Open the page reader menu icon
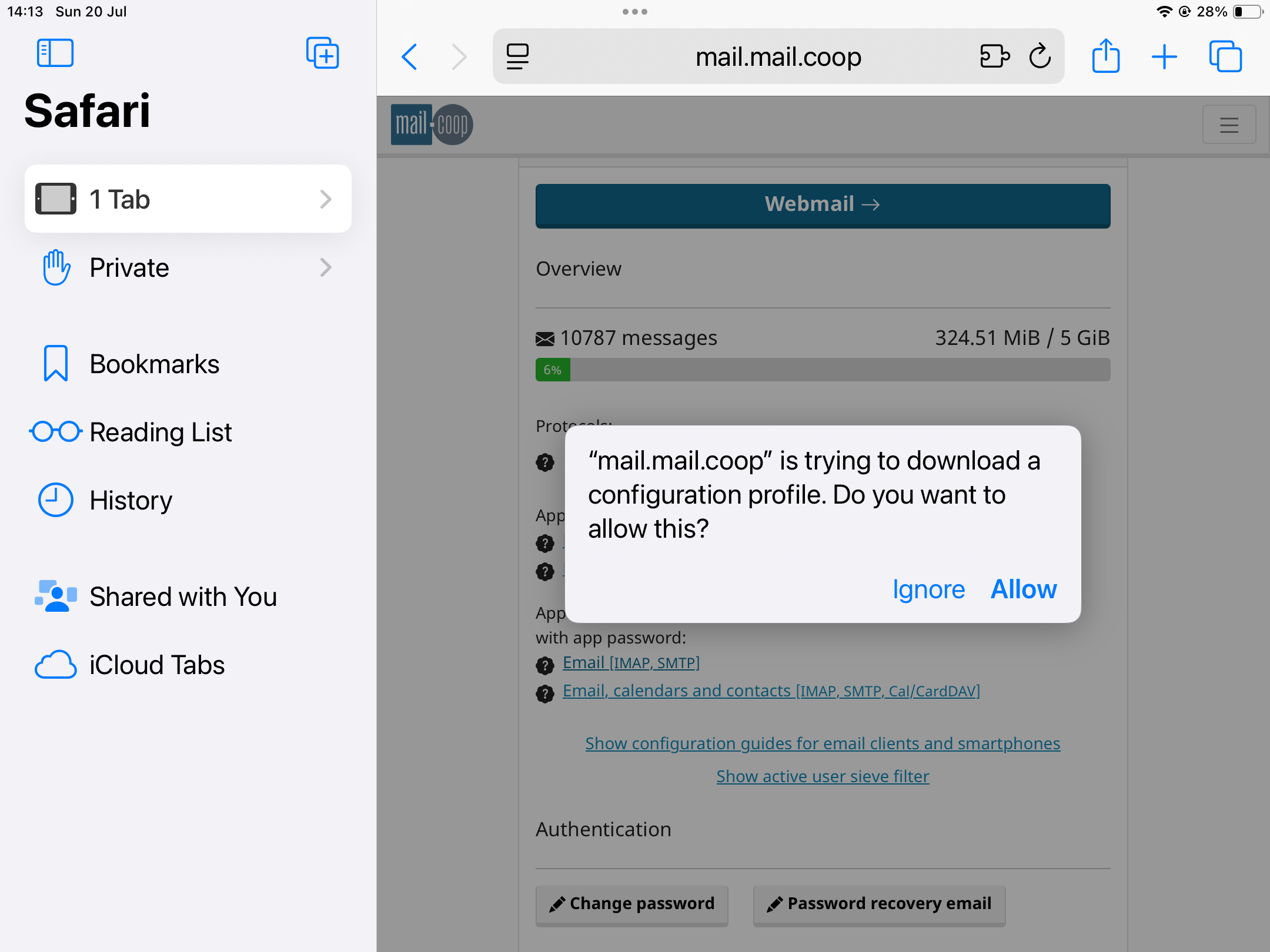This screenshot has height=952, width=1270. pos(517,57)
